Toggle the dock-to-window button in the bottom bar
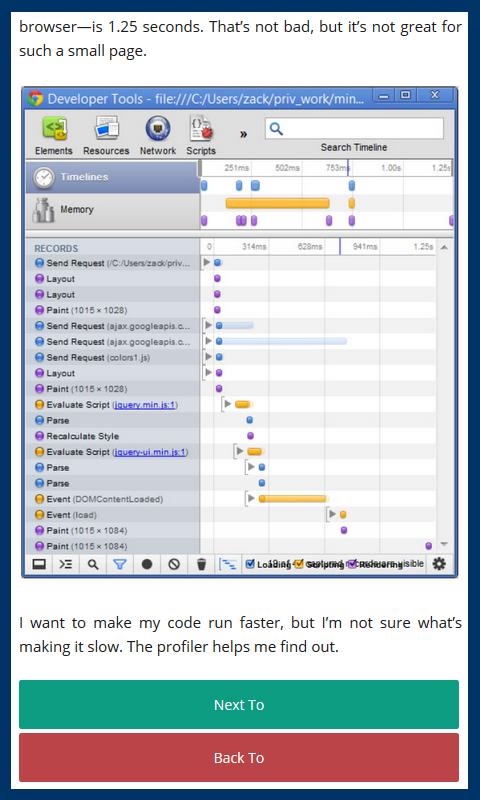 pyautogui.click(x=39, y=564)
